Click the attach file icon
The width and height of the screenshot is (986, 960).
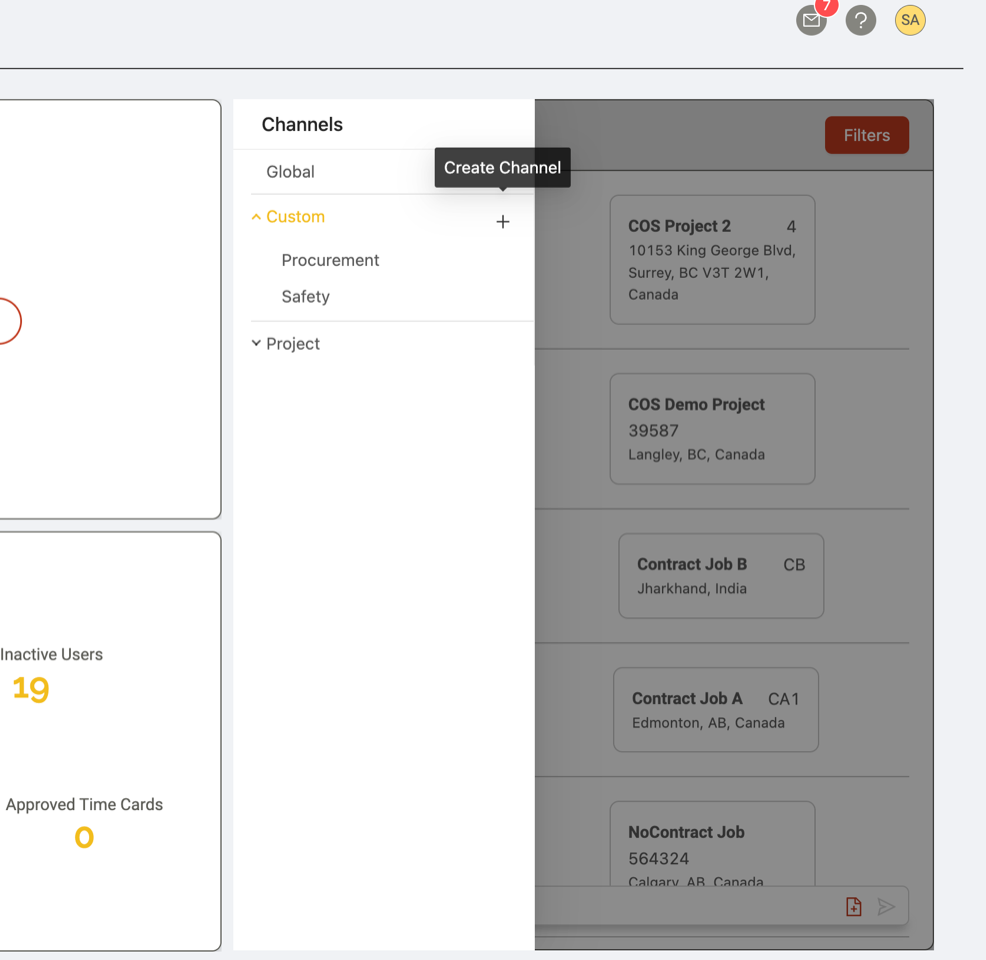coord(853,907)
